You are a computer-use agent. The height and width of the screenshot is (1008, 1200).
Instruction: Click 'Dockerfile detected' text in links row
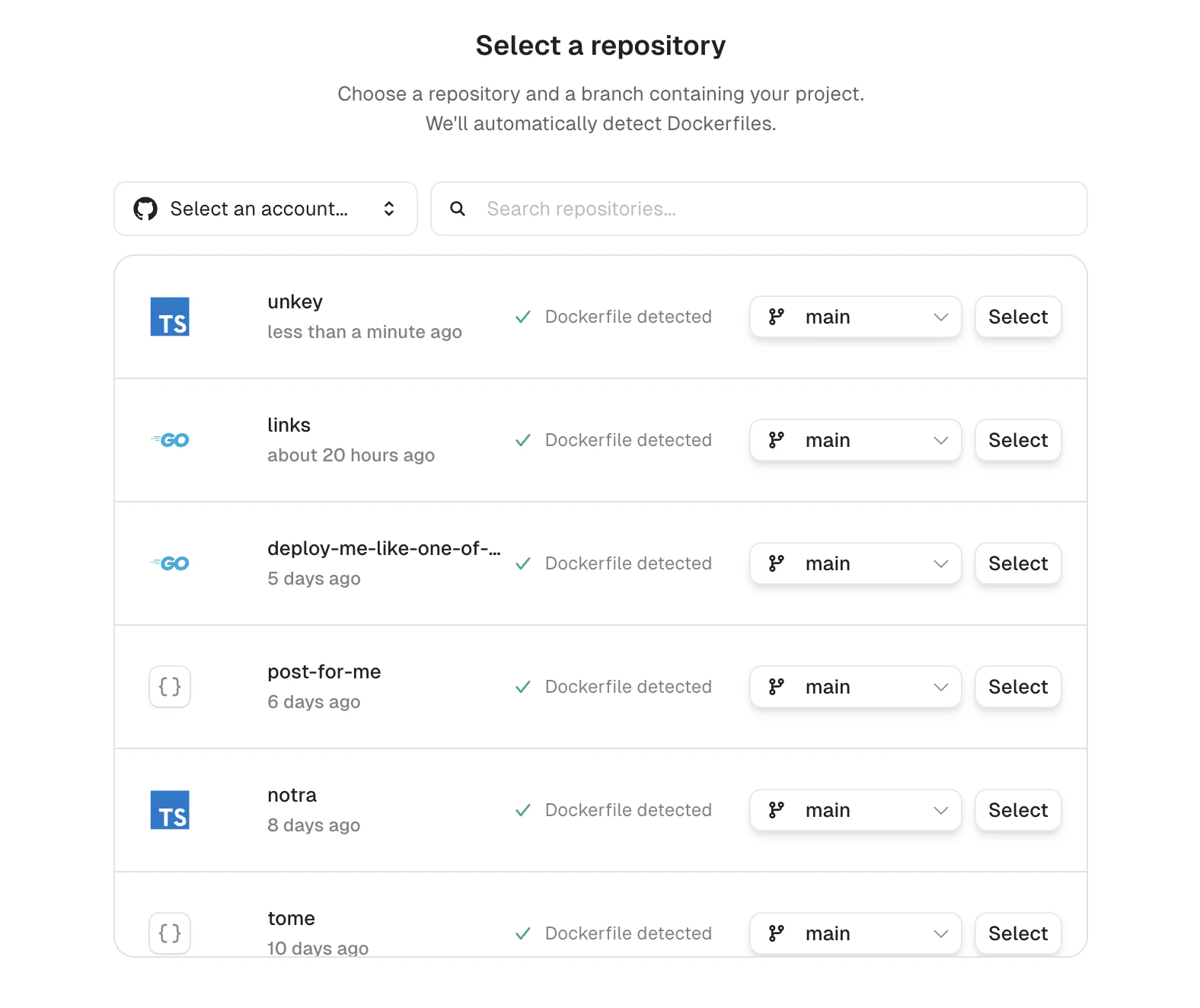pos(629,440)
